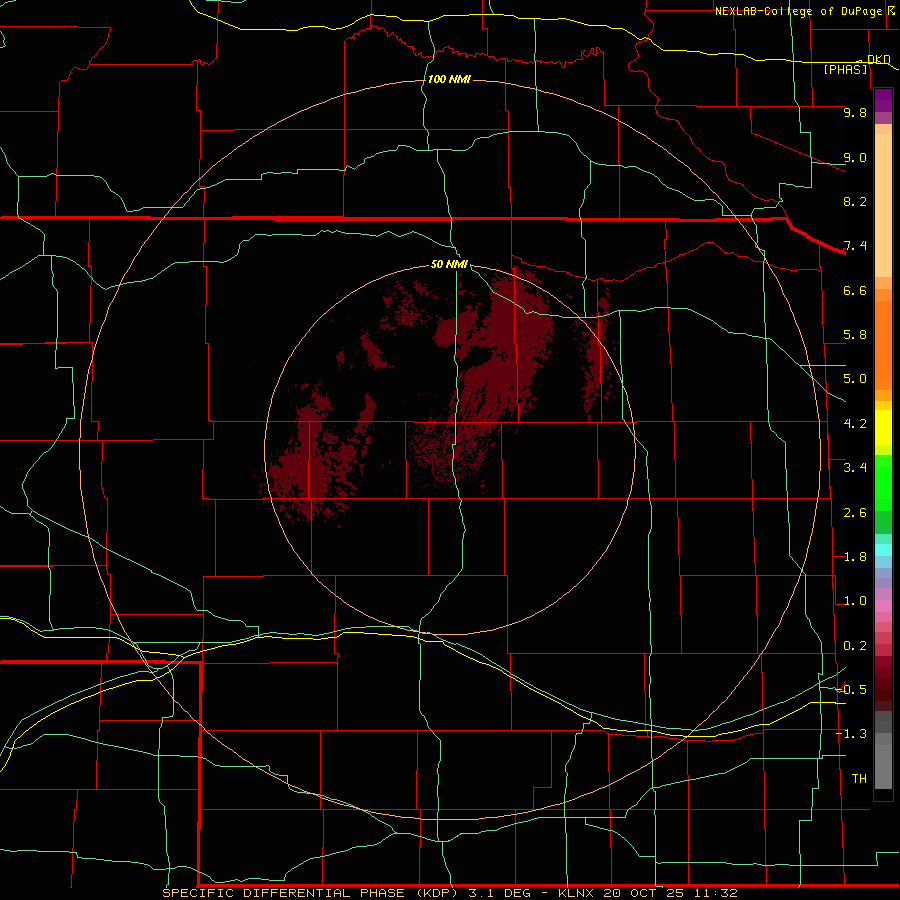Click the 1.0 scale label
This screenshot has width=900, height=900.
855,601
